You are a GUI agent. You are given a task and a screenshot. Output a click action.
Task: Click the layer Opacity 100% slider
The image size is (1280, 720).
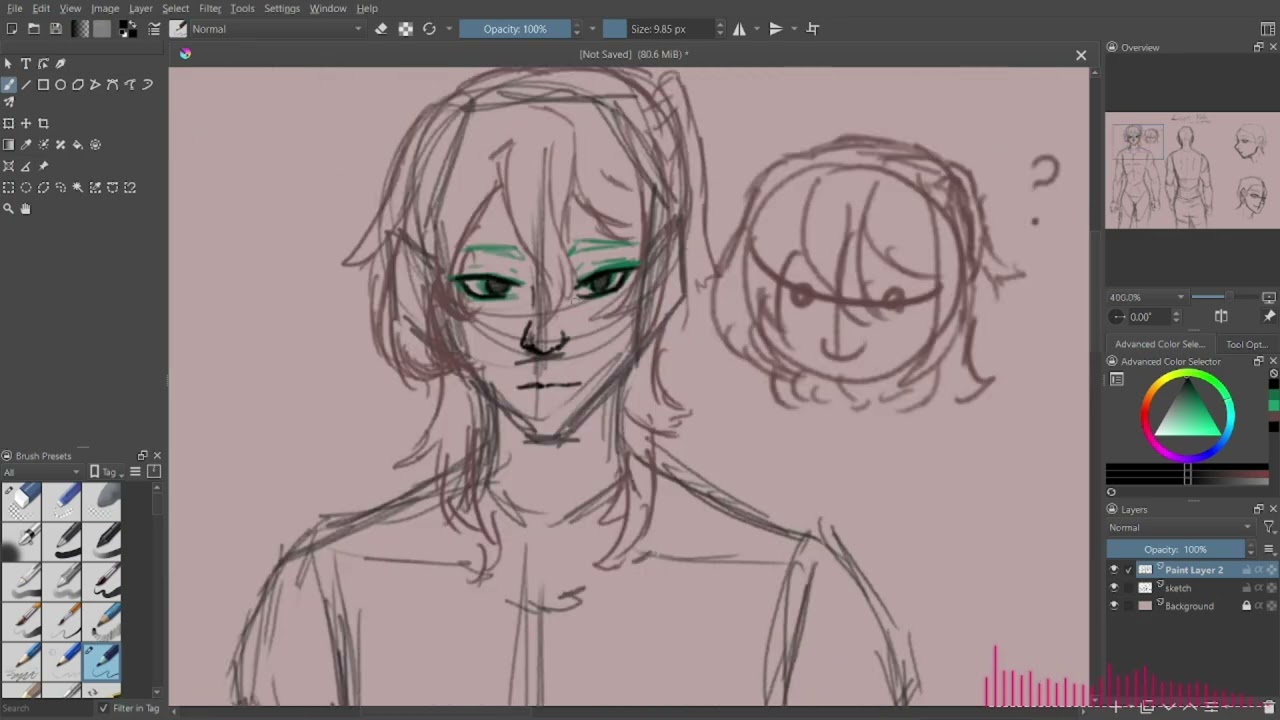click(x=1175, y=549)
